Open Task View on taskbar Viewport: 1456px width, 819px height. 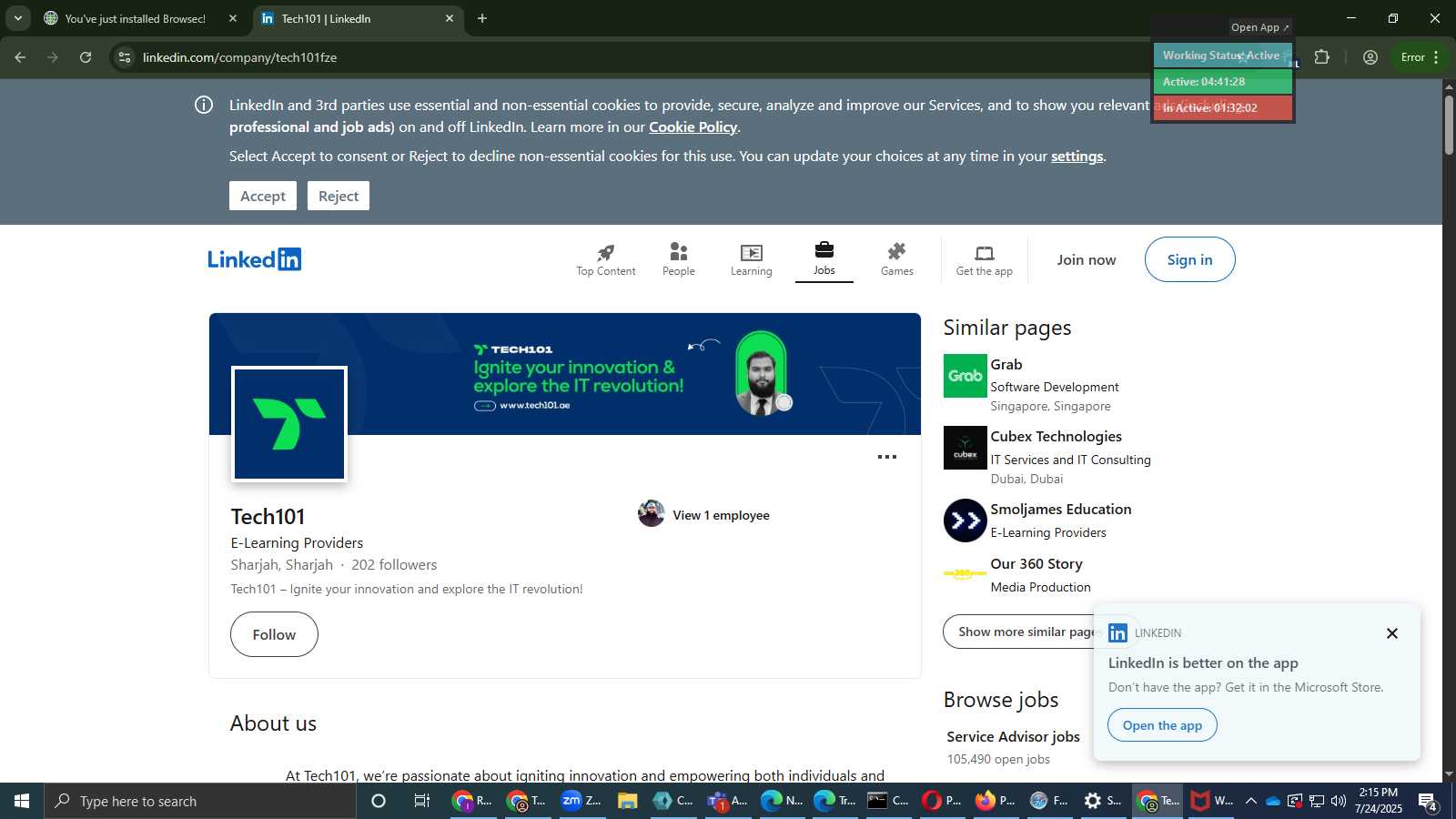422,801
